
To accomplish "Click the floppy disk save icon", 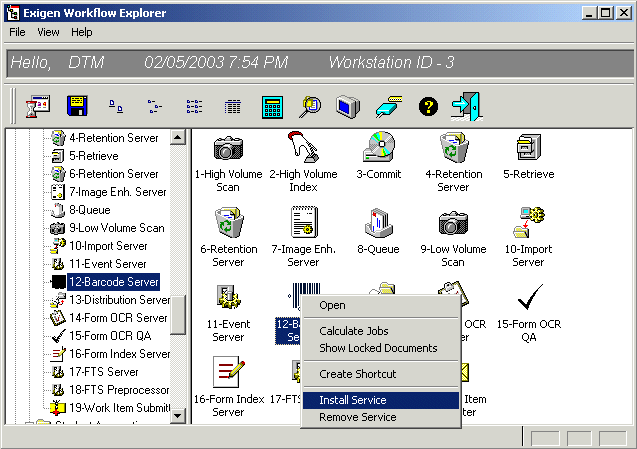I will point(77,106).
